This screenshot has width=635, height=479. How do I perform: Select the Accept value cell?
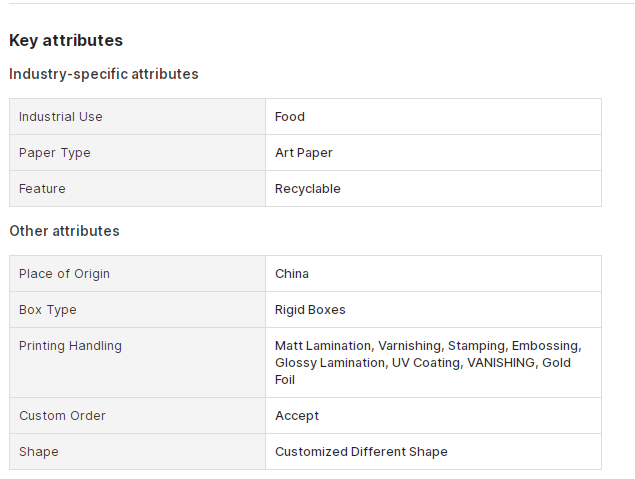pos(433,416)
